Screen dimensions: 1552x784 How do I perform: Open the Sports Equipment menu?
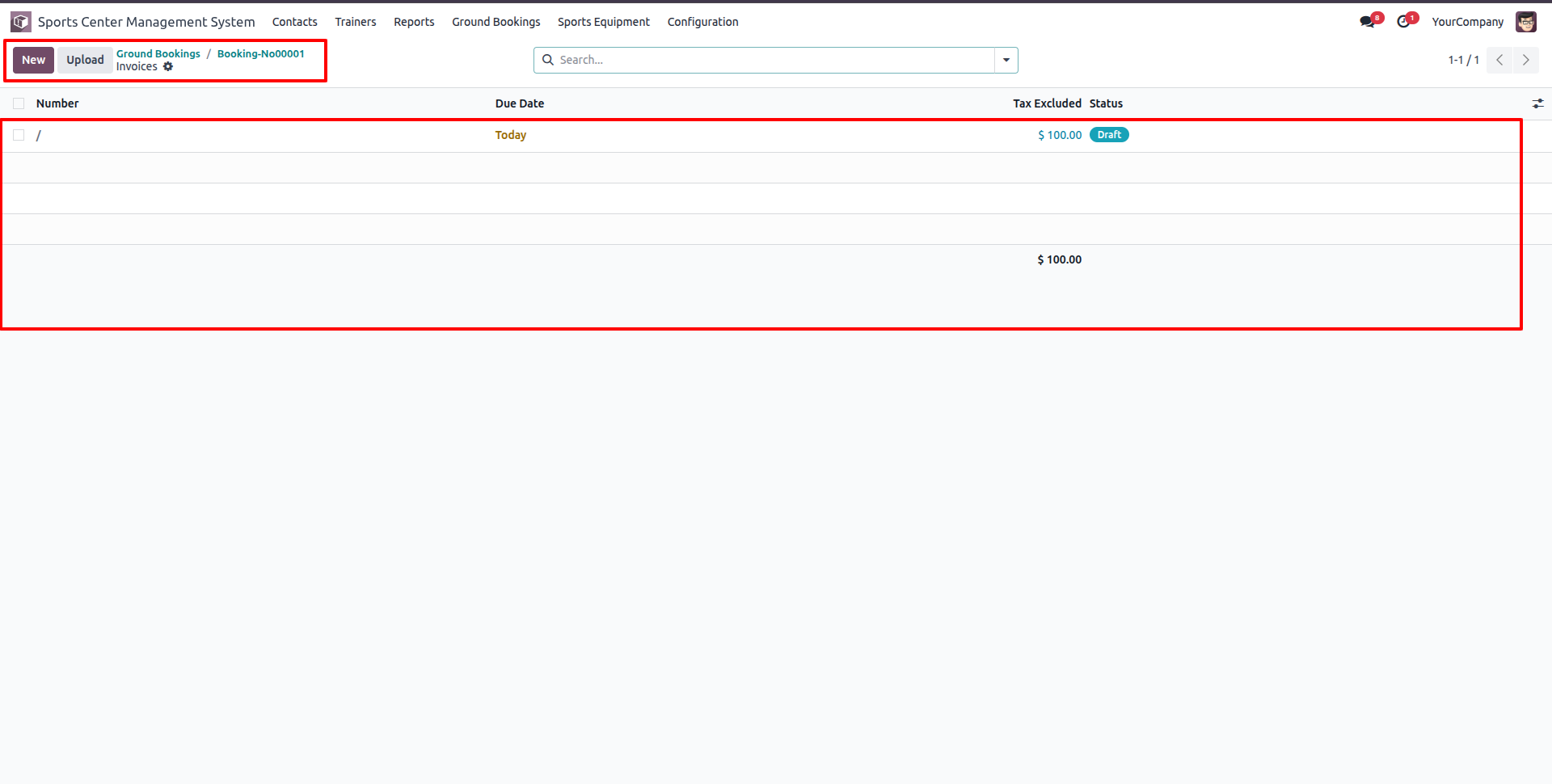604,22
